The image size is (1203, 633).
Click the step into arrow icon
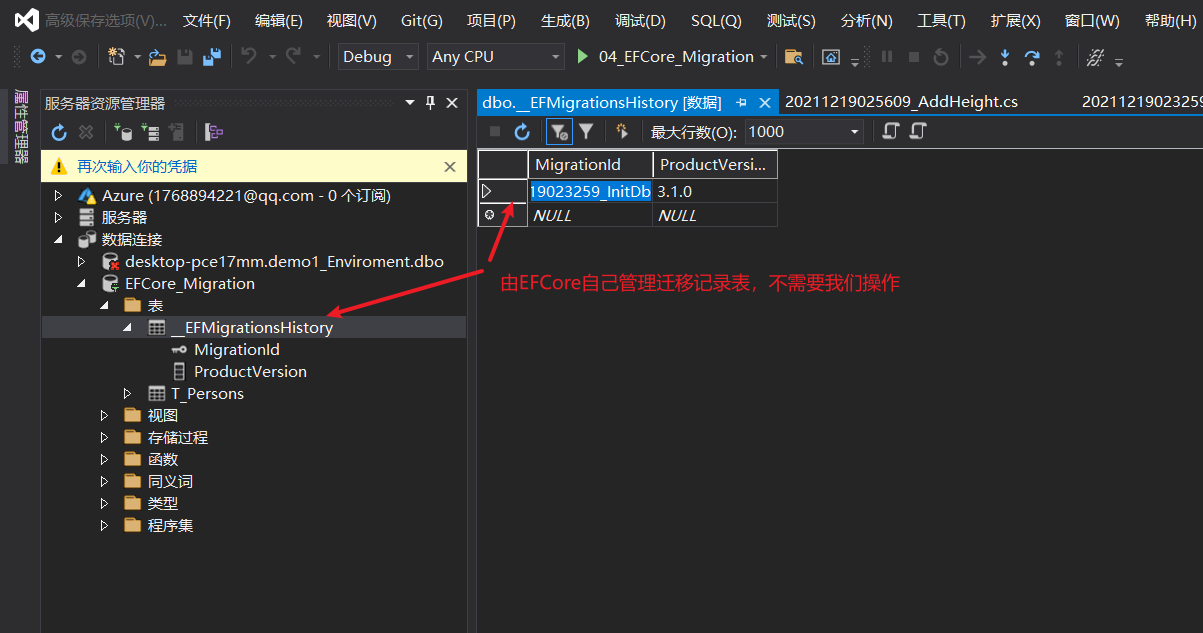[x=1005, y=58]
